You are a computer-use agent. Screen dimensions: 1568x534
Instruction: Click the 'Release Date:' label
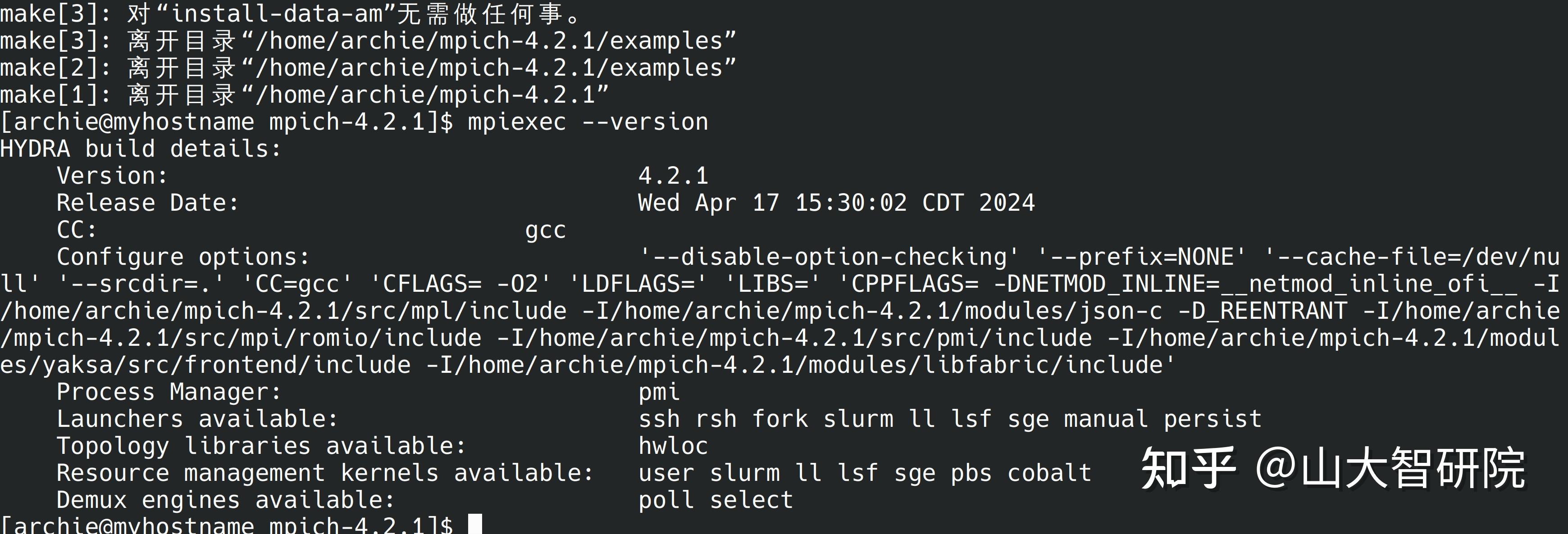click(147, 203)
